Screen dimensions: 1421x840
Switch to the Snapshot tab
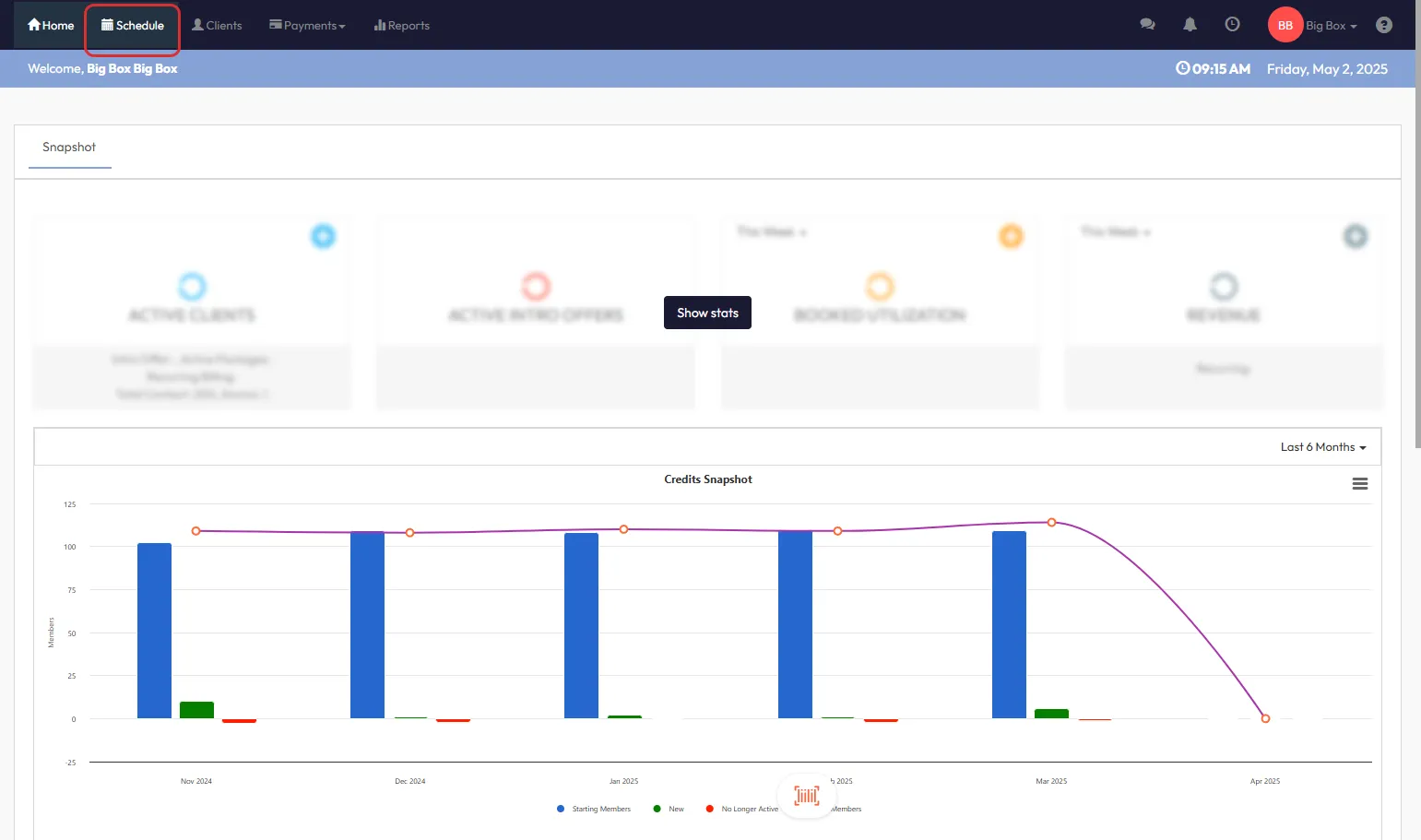coord(69,148)
